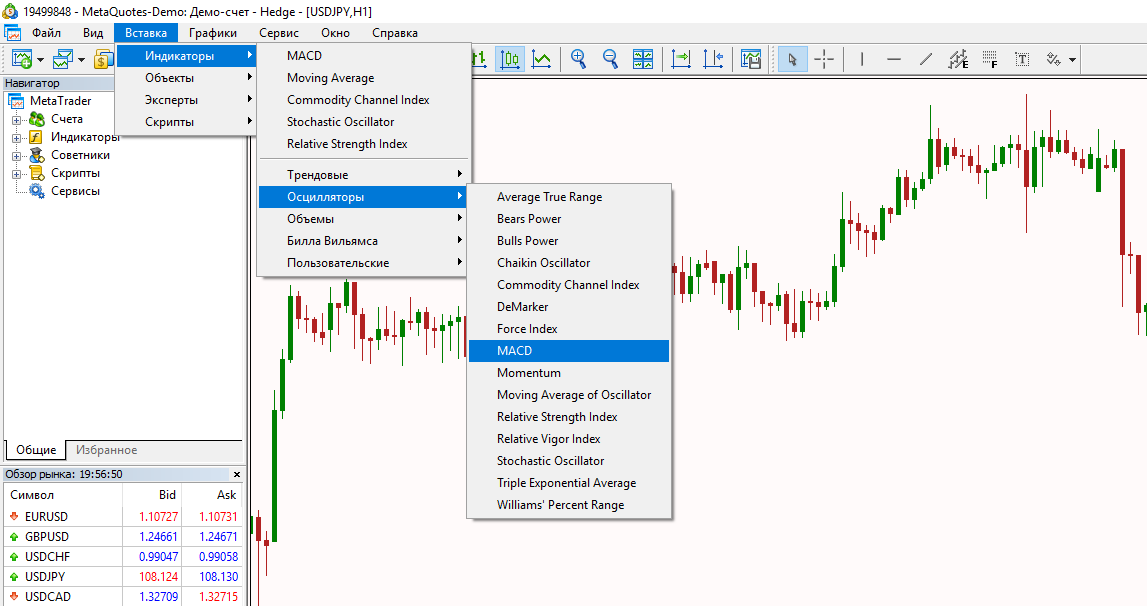This screenshot has height=606, width=1147.
Task: Toggle chart auto-scroll to end
Action: coord(681,59)
